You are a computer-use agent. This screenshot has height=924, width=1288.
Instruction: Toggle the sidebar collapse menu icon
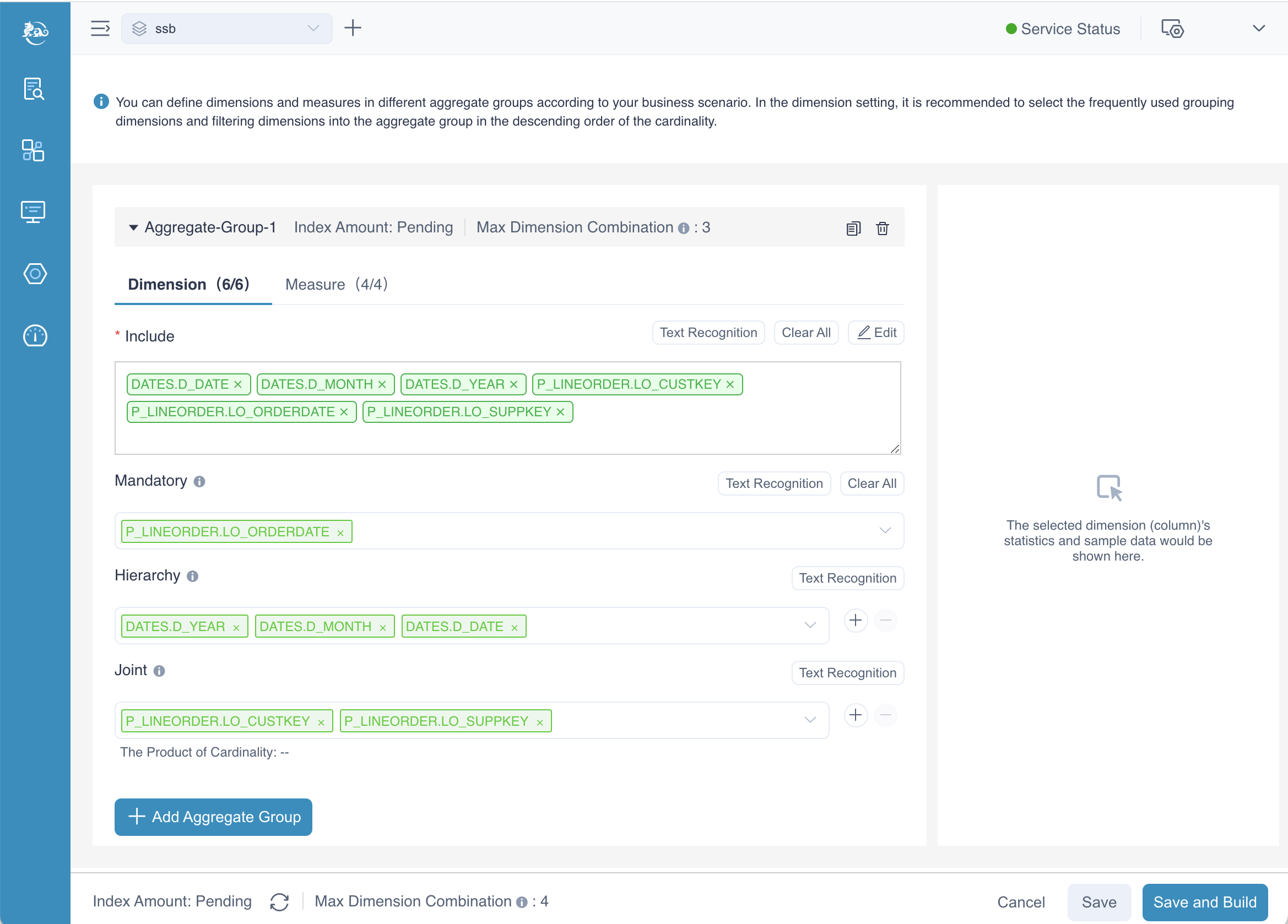(x=100, y=29)
